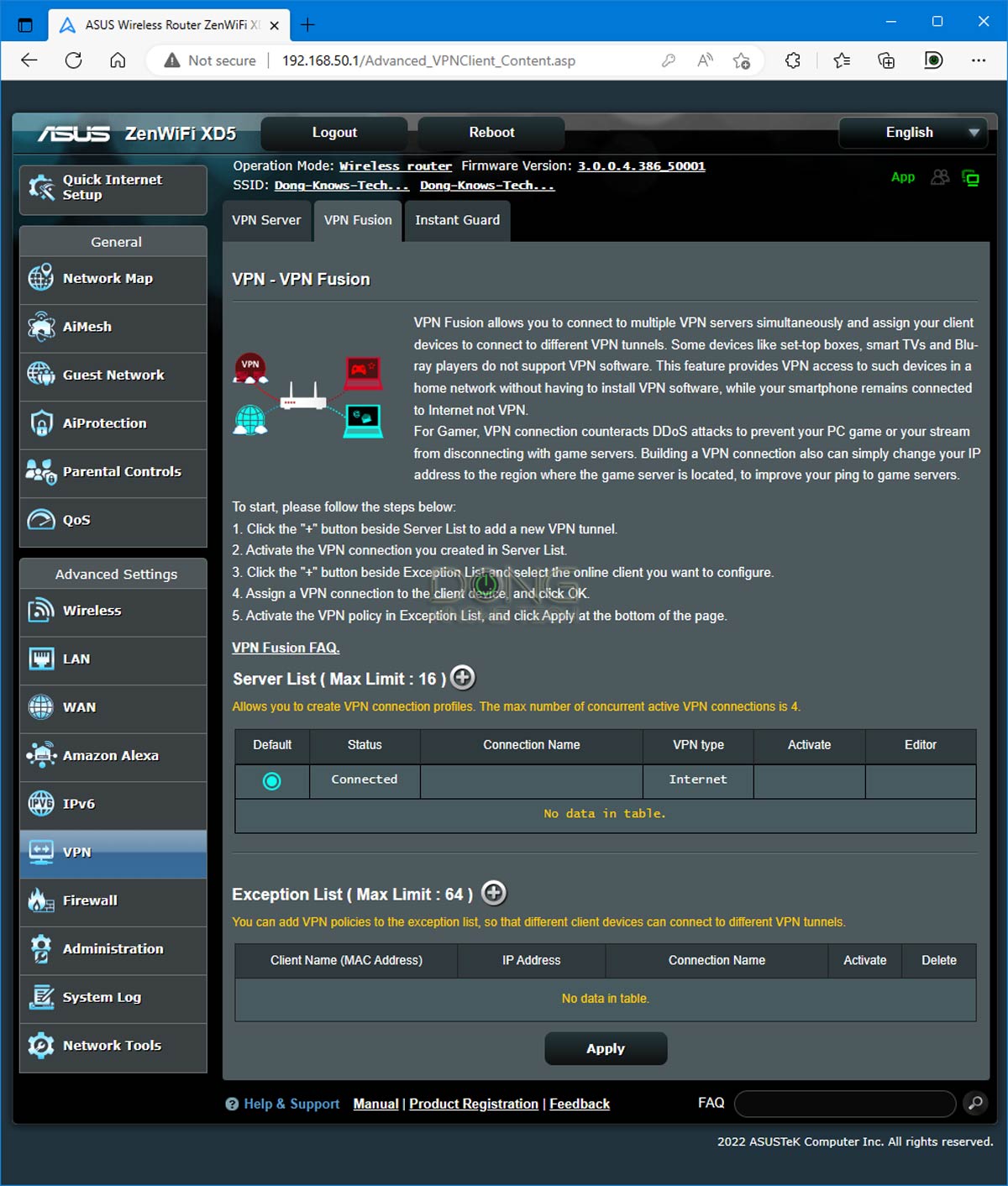This screenshot has height=1186, width=1008.
Task: Open the English language dropdown
Action: (x=911, y=133)
